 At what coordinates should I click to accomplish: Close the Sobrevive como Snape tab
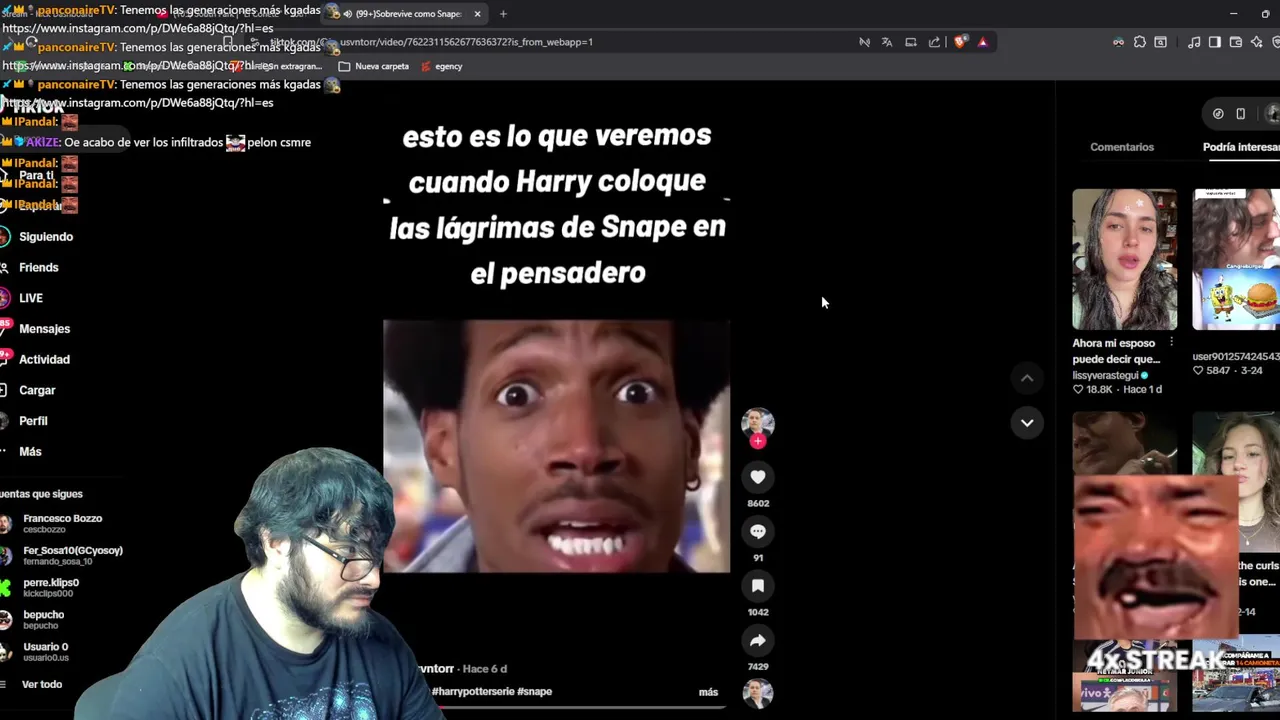(477, 14)
